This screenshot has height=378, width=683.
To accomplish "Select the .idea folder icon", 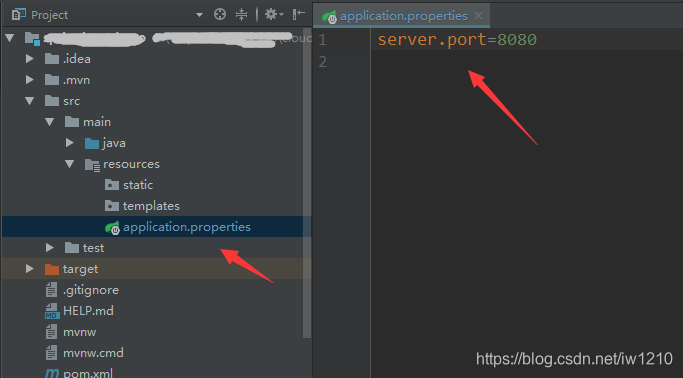I will tap(52, 58).
